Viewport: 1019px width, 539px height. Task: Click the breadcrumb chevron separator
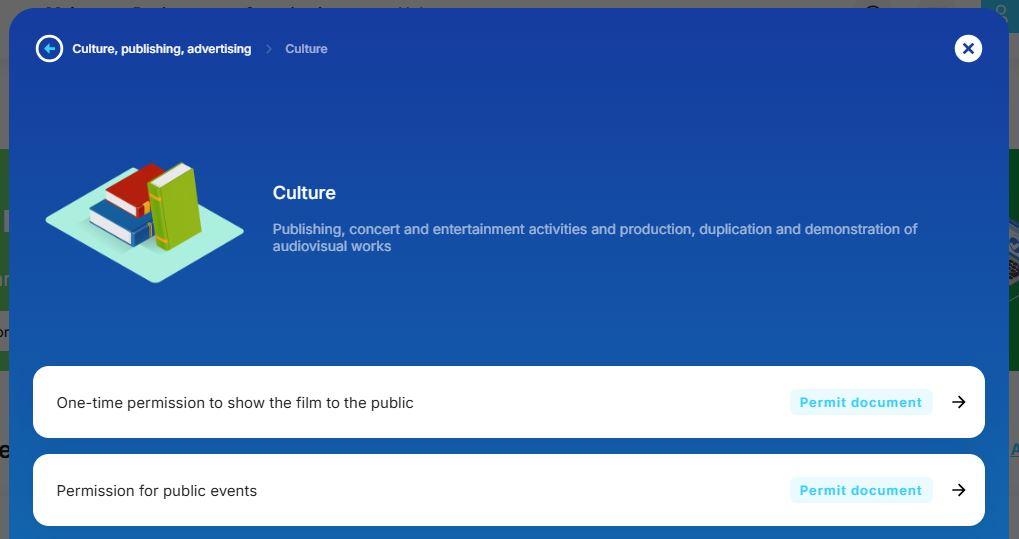(269, 49)
